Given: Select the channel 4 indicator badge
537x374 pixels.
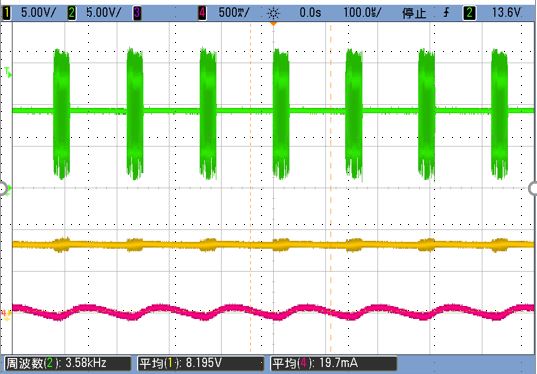Looking at the screenshot, I should click(202, 13).
